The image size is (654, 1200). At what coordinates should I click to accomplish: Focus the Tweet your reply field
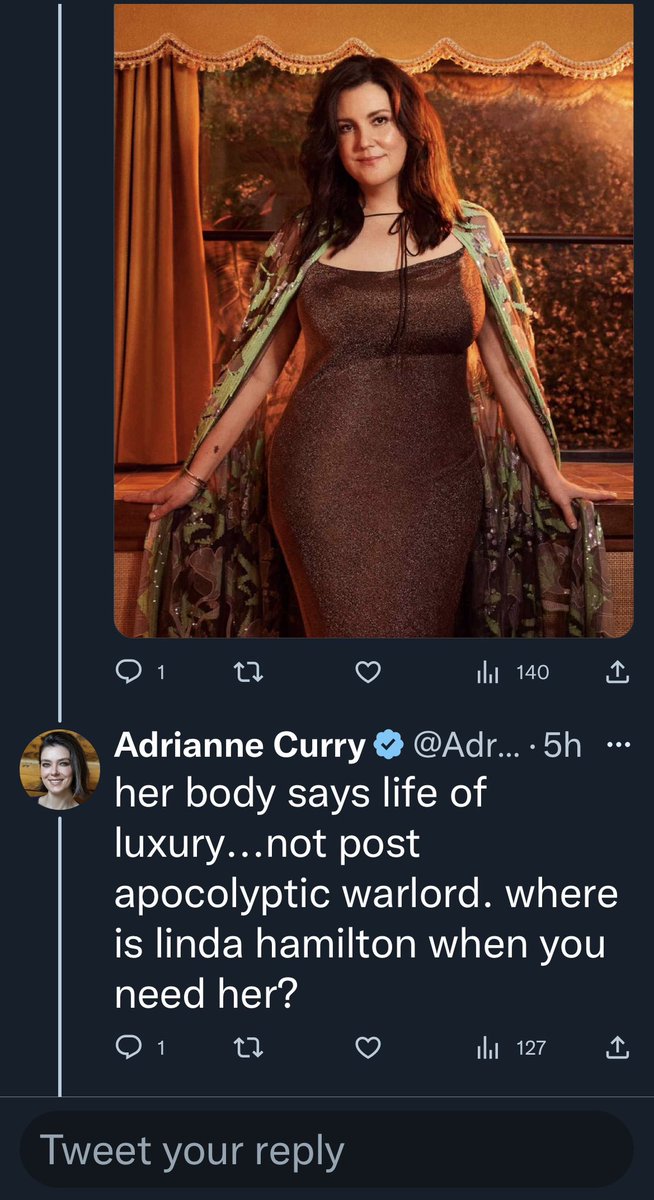pyautogui.click(x=326, y=1150)
